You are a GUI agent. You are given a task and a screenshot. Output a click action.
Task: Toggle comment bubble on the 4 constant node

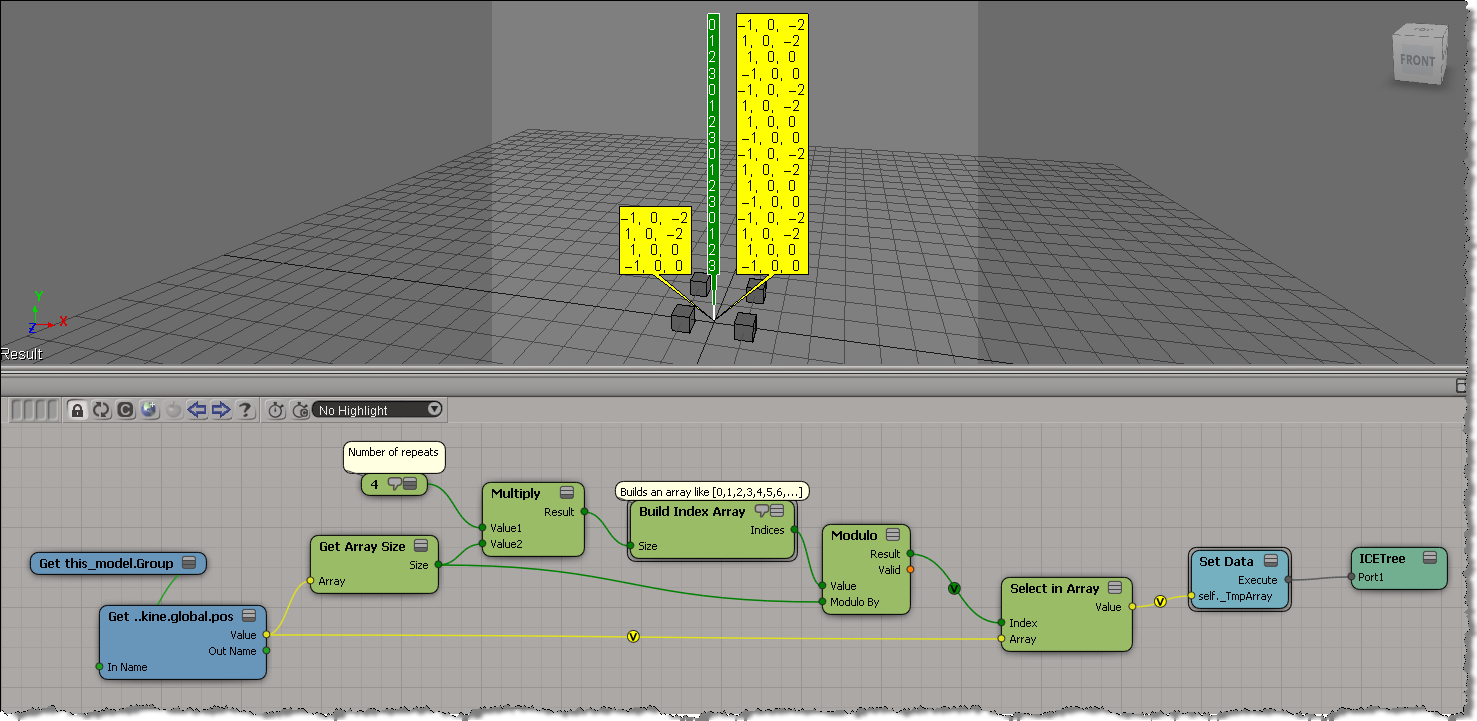pyautogui.click(x=394, y=484)
